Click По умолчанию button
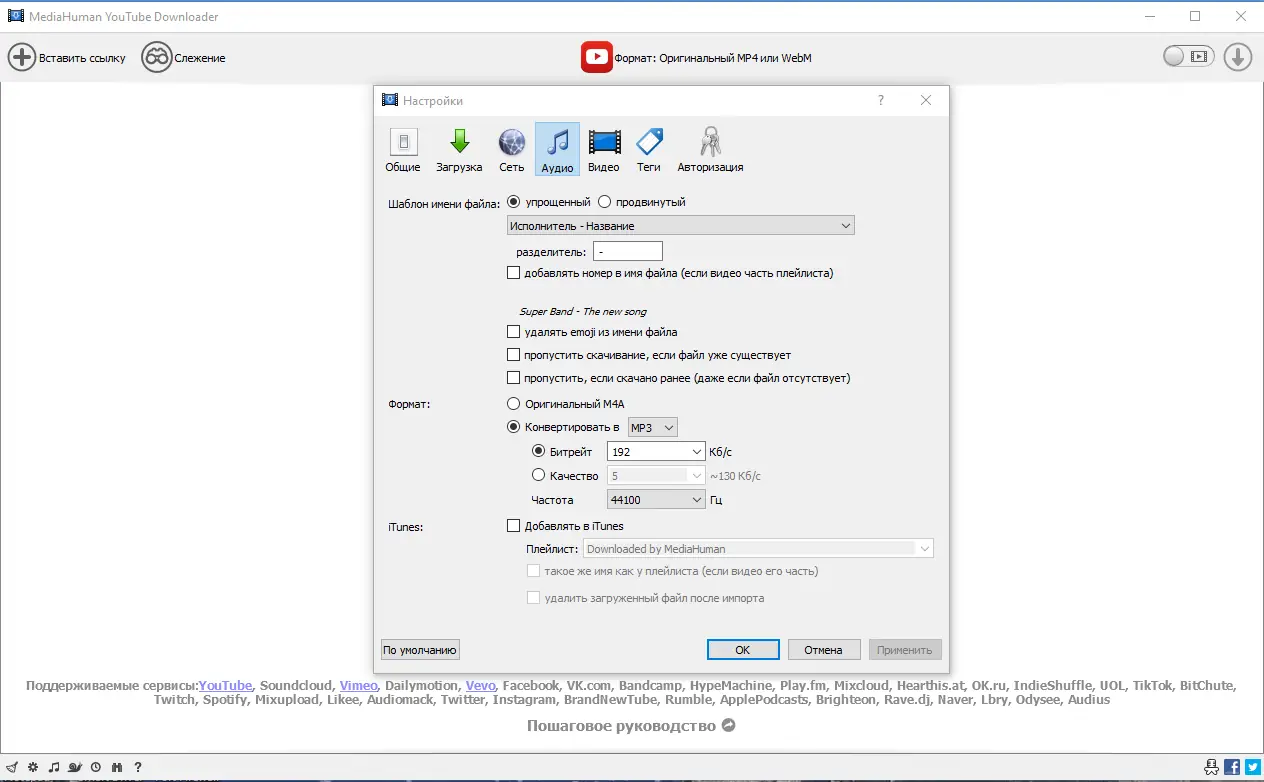Screen dimensions: 1264x782 tap(420, 650)
